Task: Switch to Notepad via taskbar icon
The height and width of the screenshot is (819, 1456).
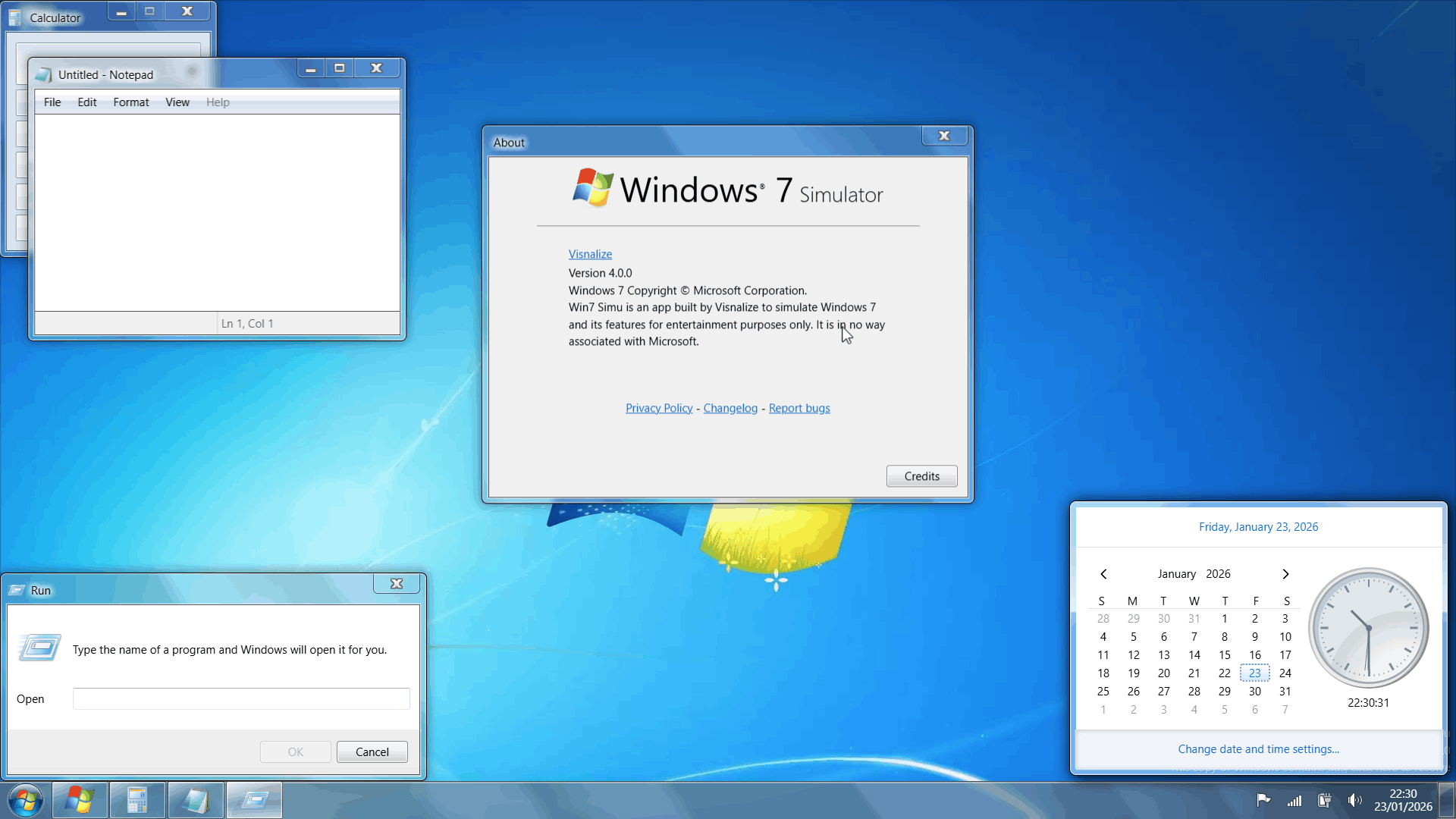Action: click(196, 801)
